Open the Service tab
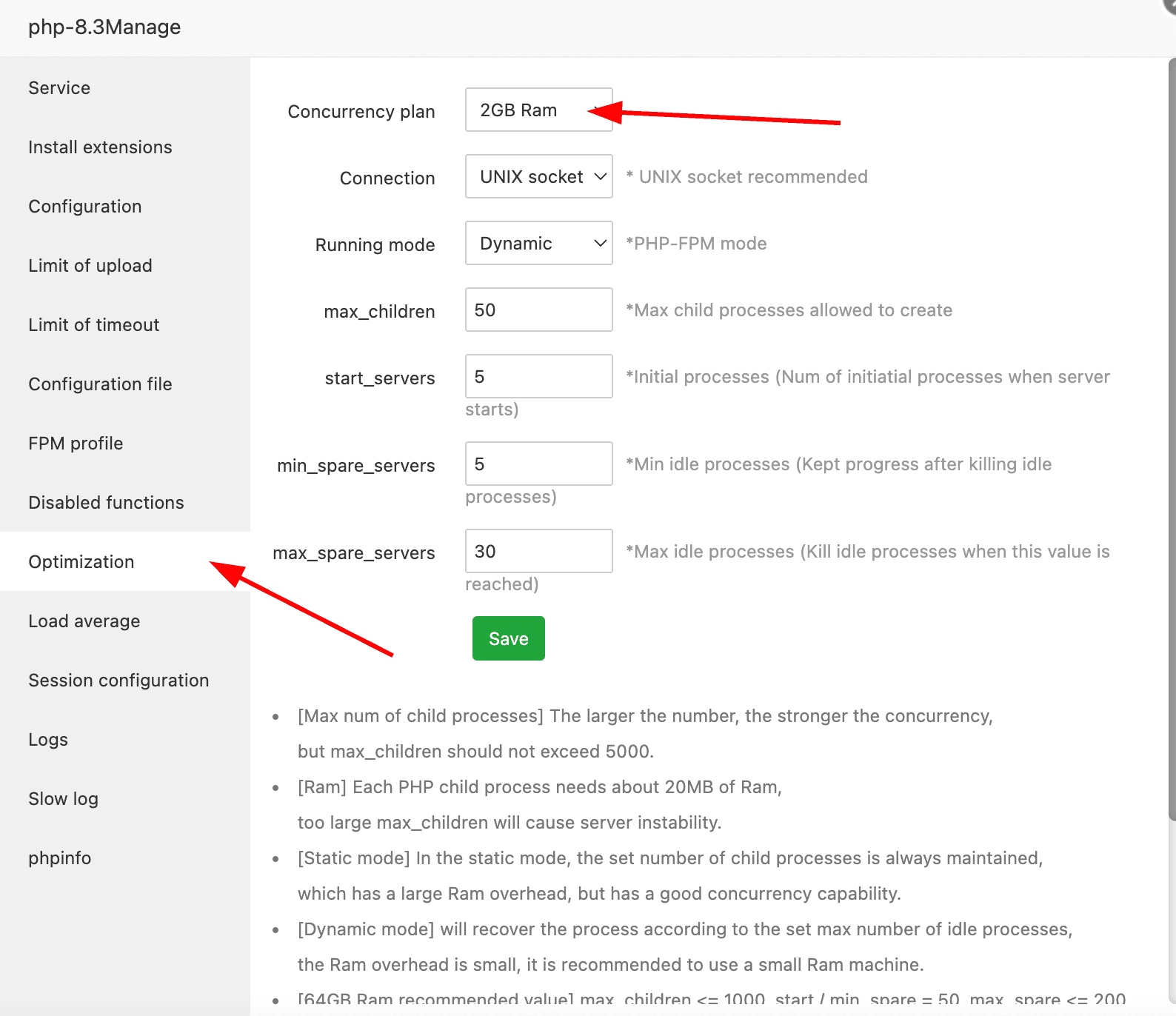 tap(59, 88)
